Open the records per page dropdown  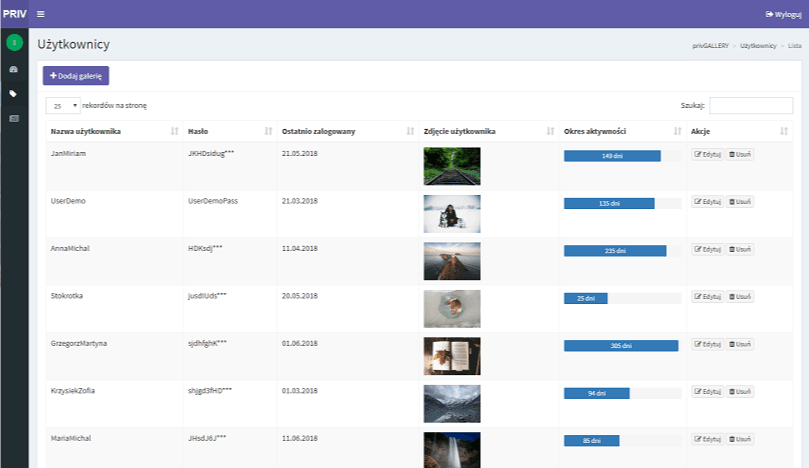coord(62,105)
